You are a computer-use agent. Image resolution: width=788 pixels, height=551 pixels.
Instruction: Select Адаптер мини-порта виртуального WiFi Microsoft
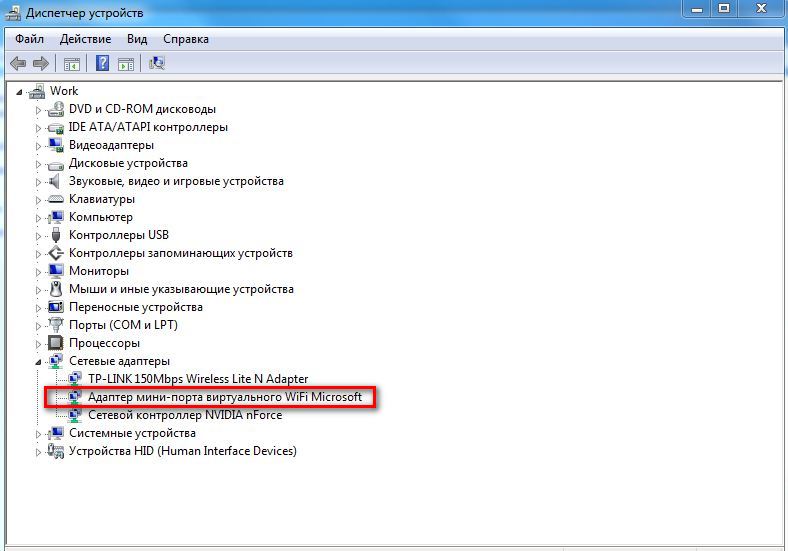224,397
